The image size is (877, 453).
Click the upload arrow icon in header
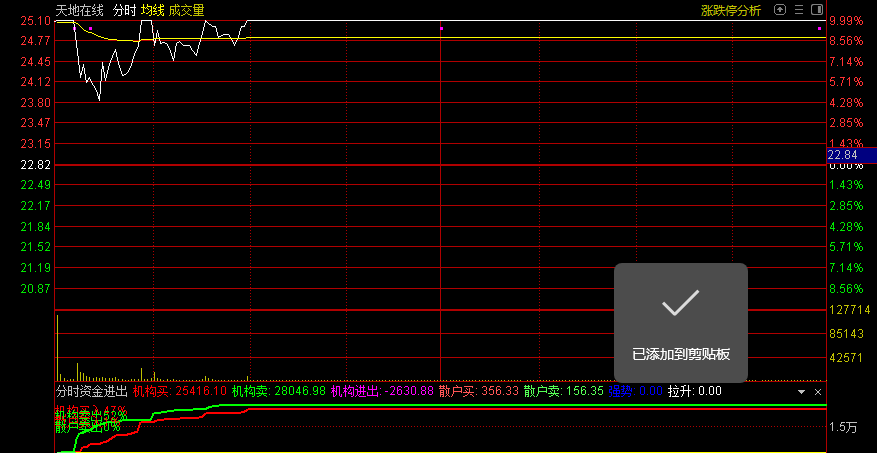click(780, 10)
